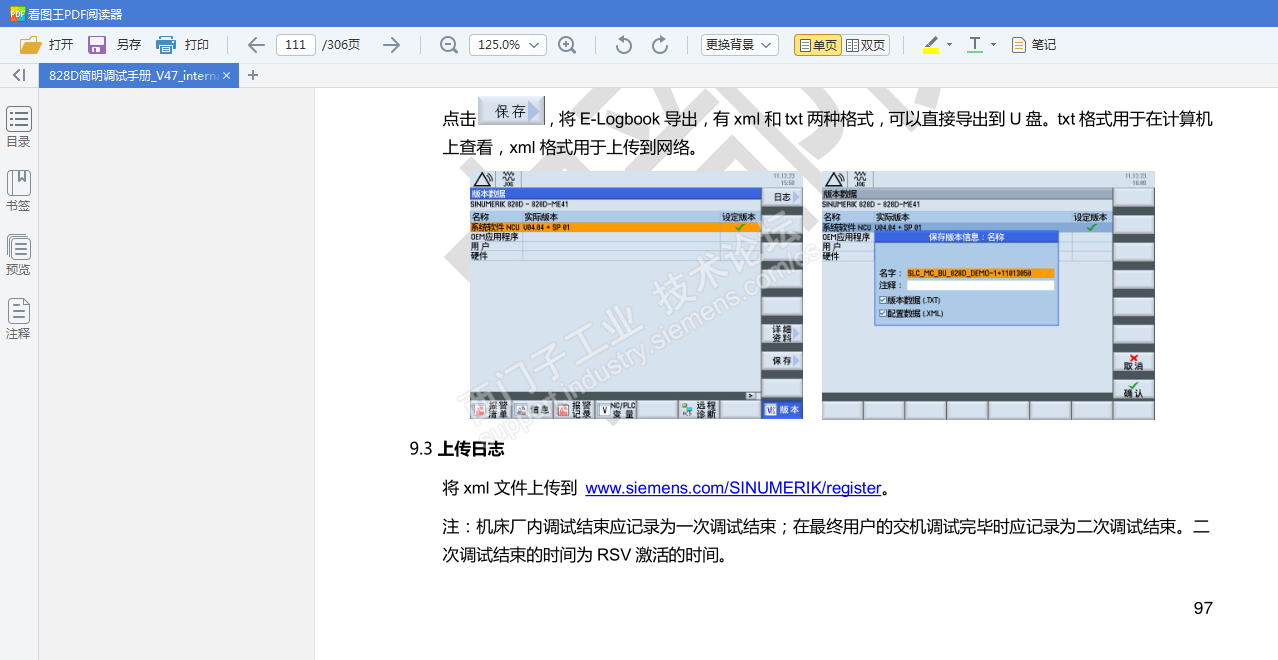This screenshot has width=1278, height=660.
Task: Open the 书签 bookmarks panel
Action: point(19,191)
